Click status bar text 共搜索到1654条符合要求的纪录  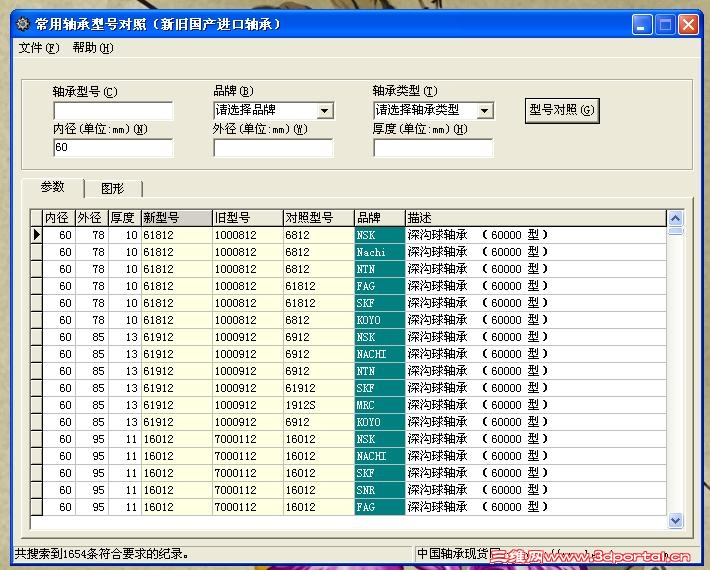tap(102, 554)
